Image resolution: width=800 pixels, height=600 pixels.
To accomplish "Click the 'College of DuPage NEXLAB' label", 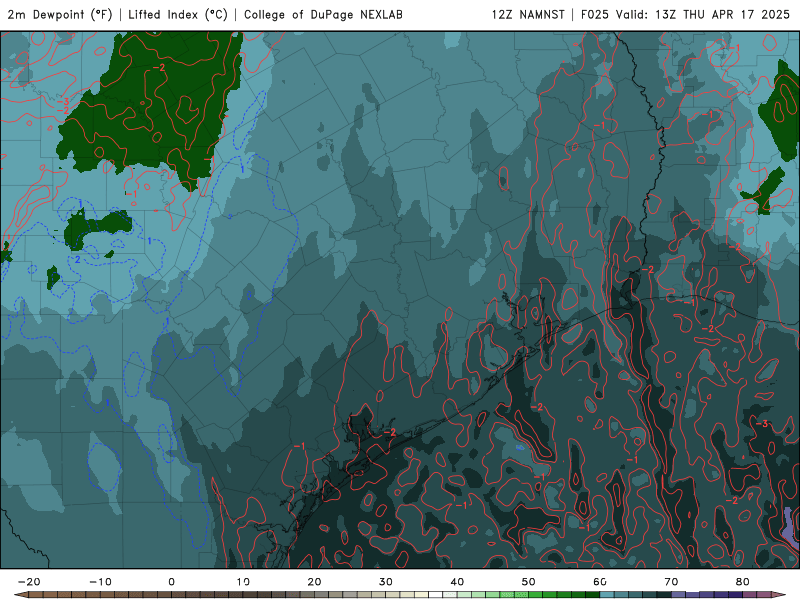I will pyautogui.click(x=323, y=15).
